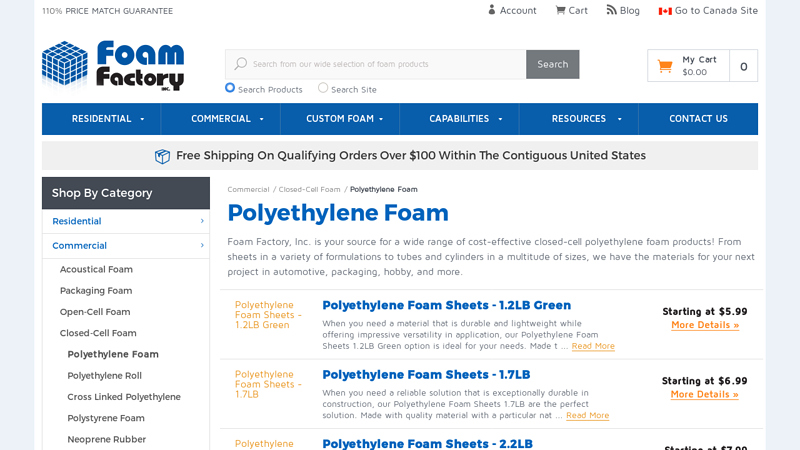Click the free shipping box icon
Viewport: 800px width, 450px height.
[162, 156]
